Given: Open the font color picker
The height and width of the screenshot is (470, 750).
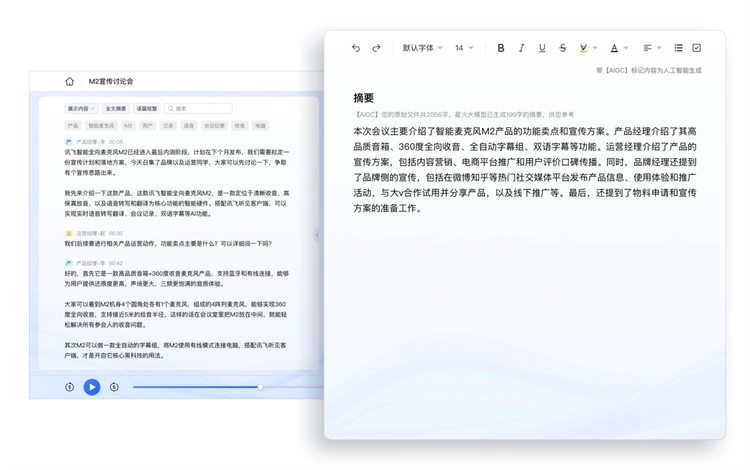Looking at the screenshot, I should 618,48.
